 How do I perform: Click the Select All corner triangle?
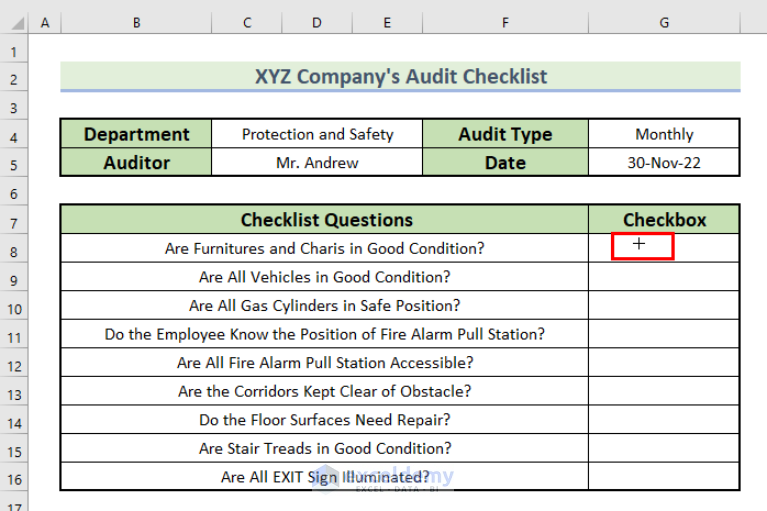click(18, 23)
